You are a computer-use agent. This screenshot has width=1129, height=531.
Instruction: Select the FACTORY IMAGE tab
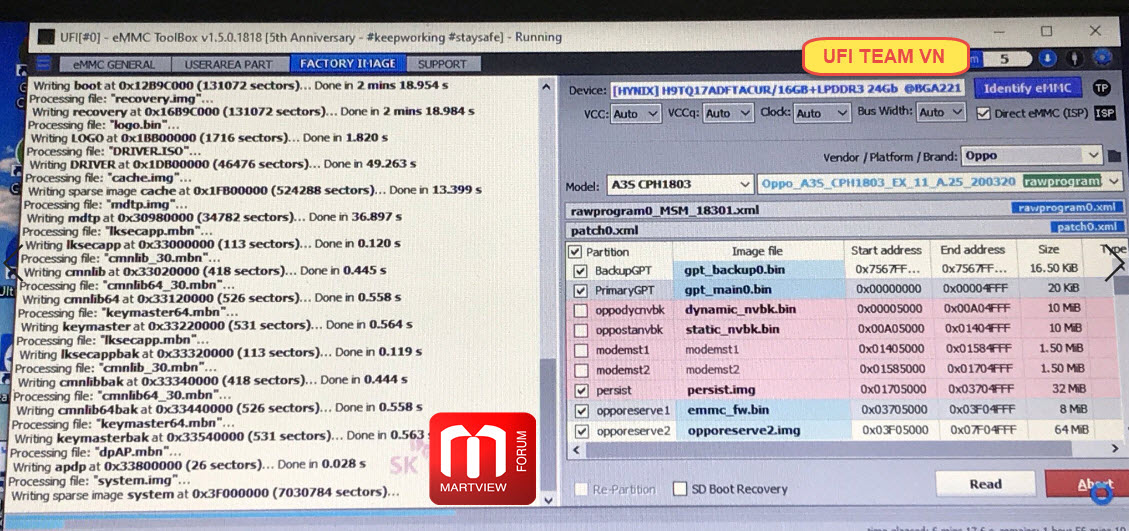click(348, 63)
